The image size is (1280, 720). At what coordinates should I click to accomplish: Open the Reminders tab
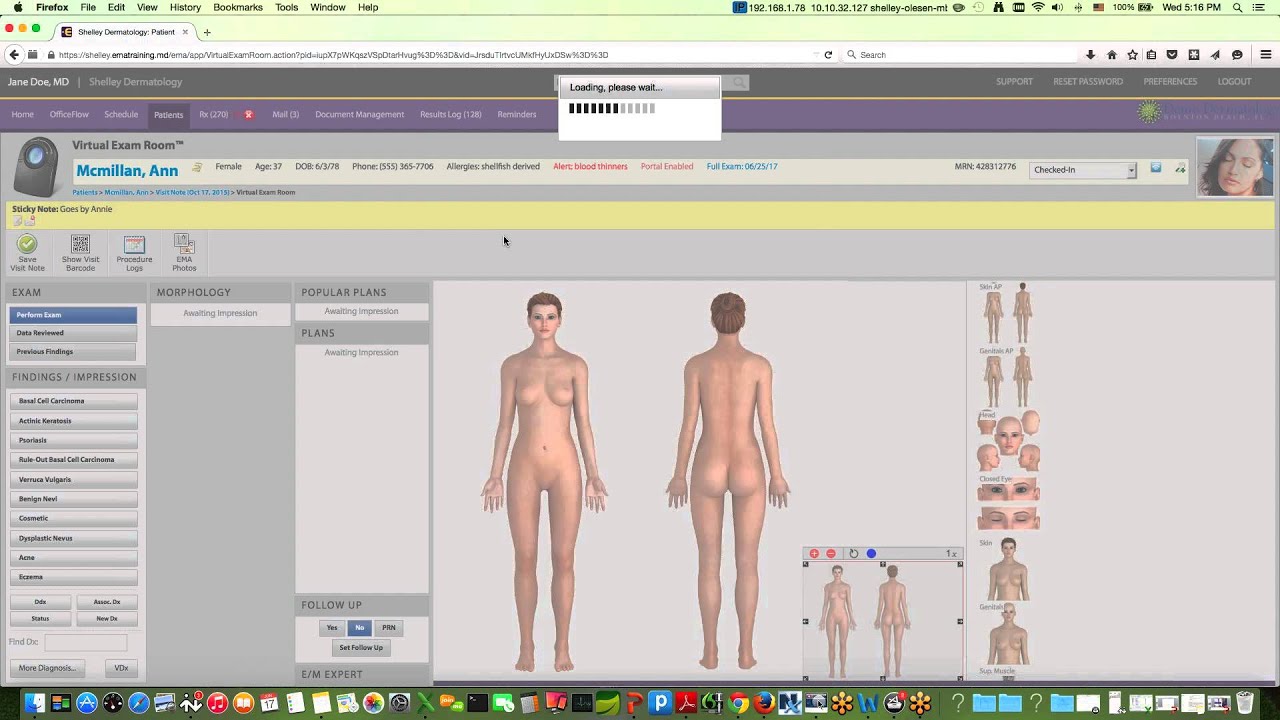(x=517, y=114)
